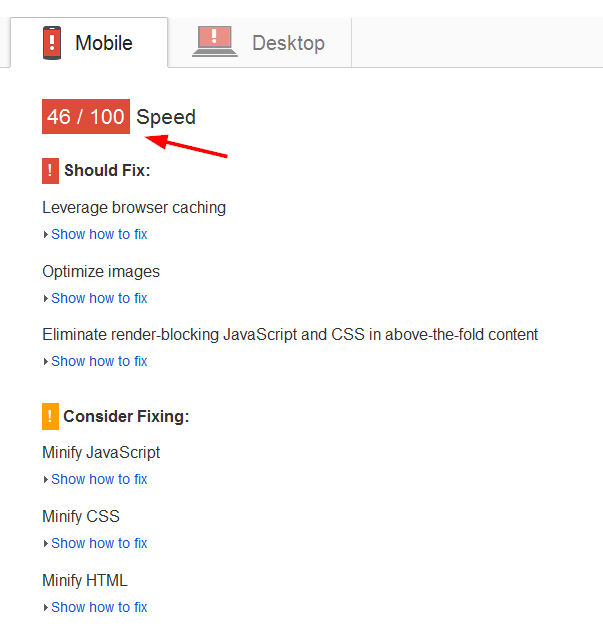The height and width of the screenshot is (628, 603).
Task: Click the Speed label beside the score
Action: click(166, 117)
